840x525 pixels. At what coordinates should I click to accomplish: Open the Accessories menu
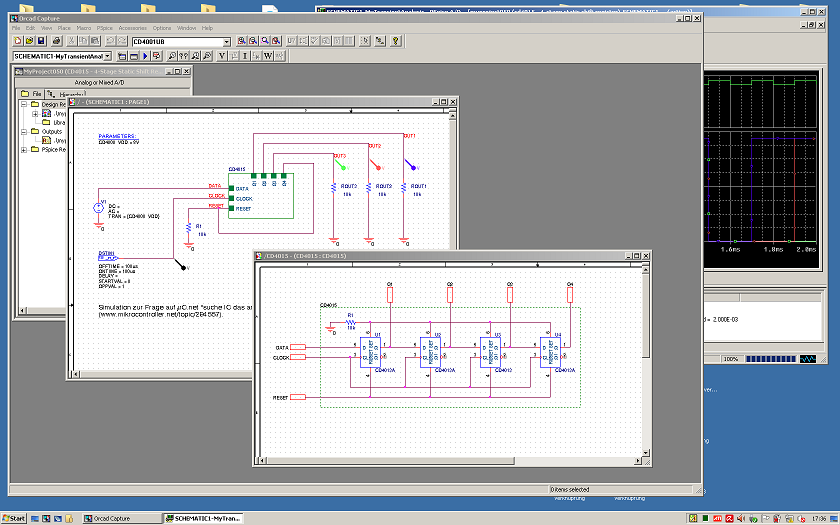point(132,28)
